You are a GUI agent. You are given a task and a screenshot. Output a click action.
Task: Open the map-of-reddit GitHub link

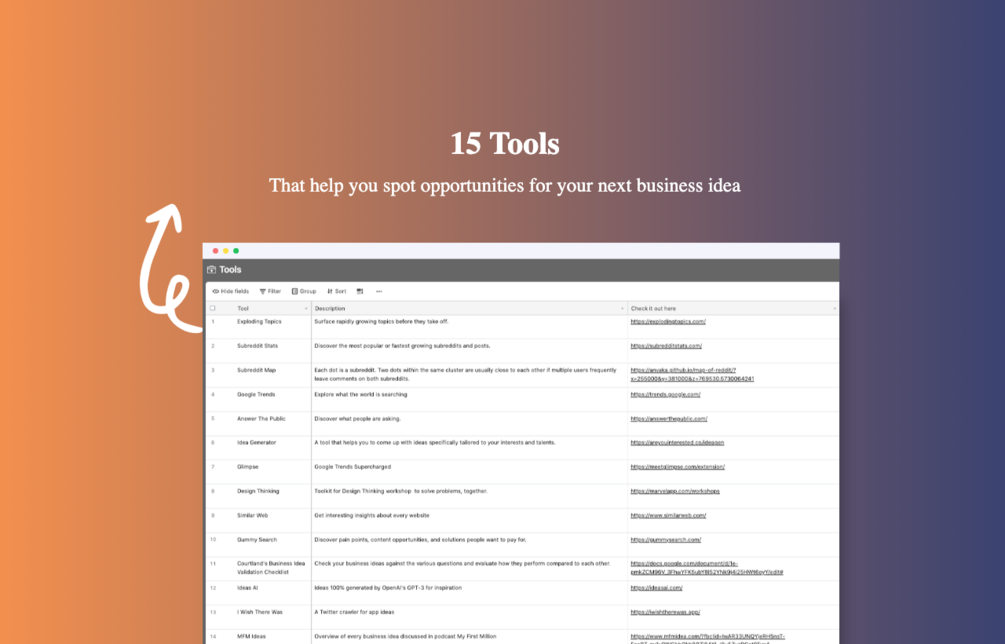[x=692, y=374]
